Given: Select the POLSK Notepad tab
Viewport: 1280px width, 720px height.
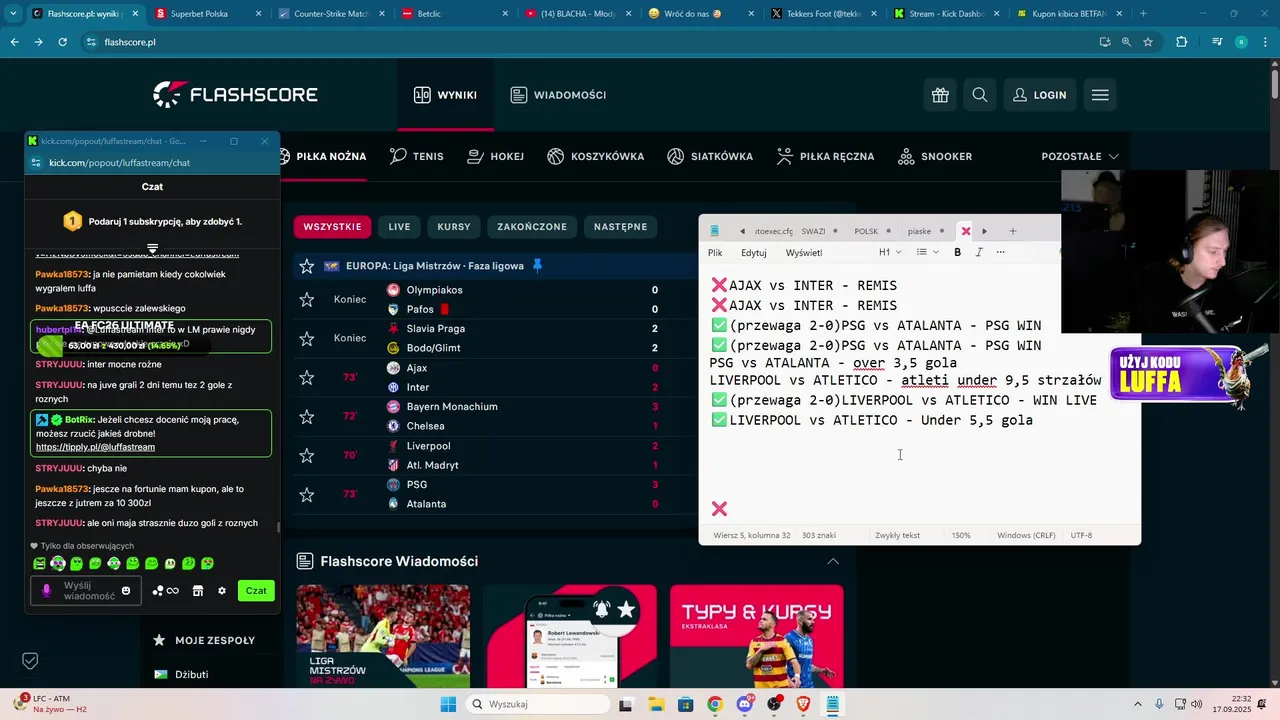Looking at the screenshot, I should click(x=872, y=231).
